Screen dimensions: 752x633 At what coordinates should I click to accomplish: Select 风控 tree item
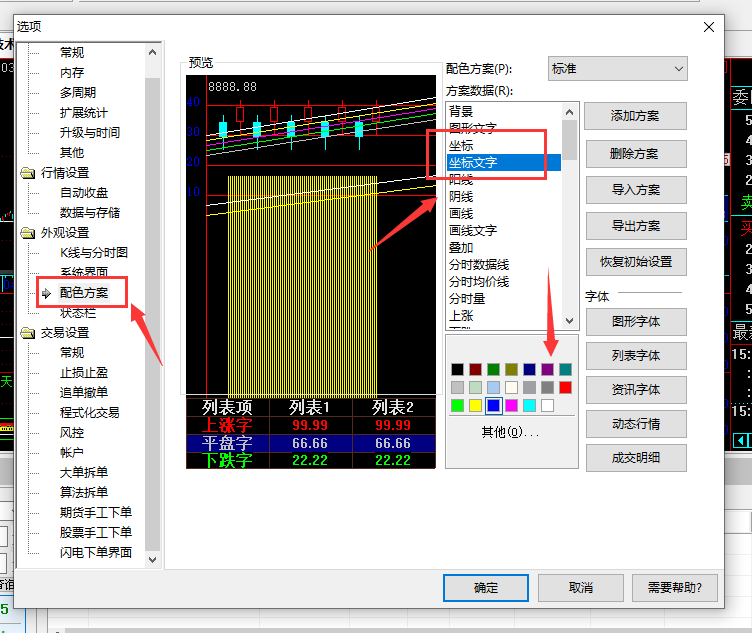tap(72, 433)
